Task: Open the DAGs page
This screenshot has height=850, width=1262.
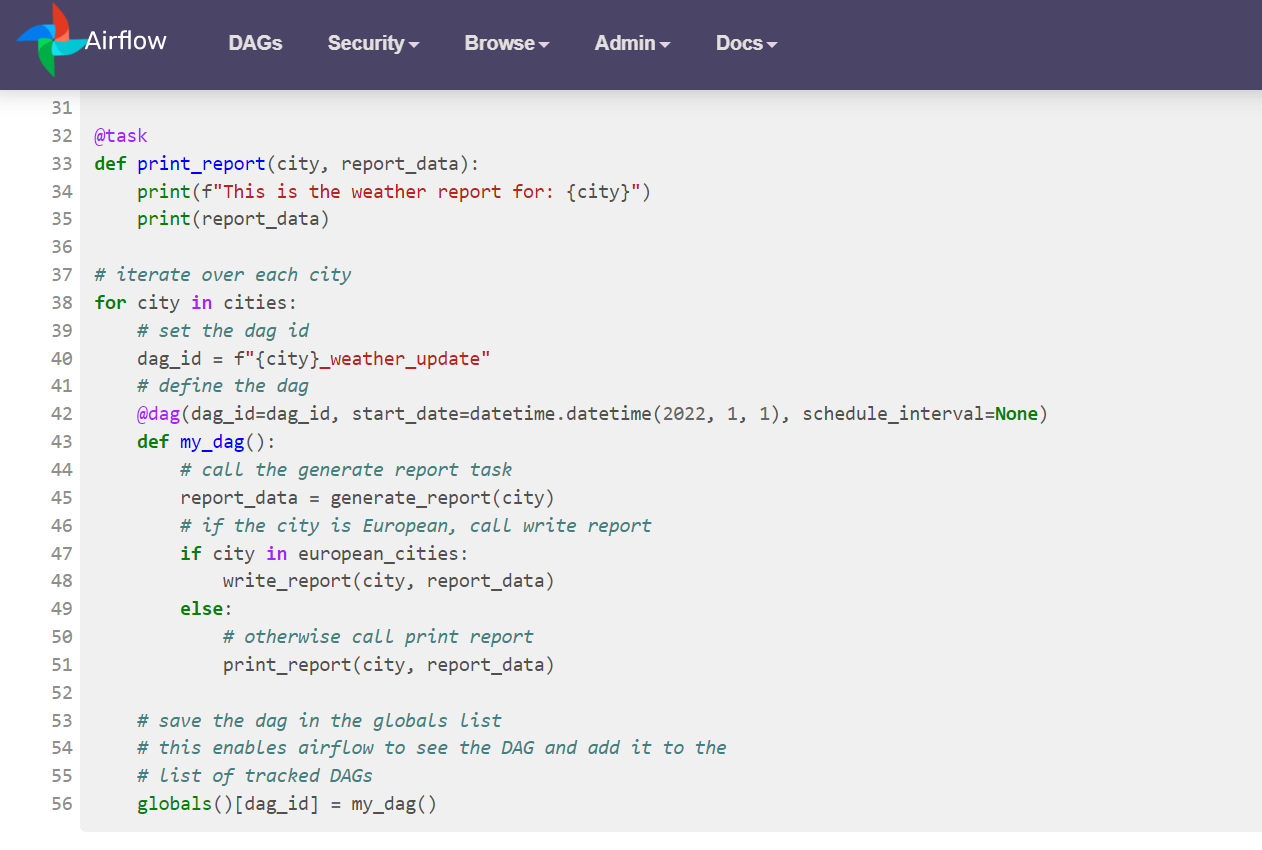Action: coord(255,43)
